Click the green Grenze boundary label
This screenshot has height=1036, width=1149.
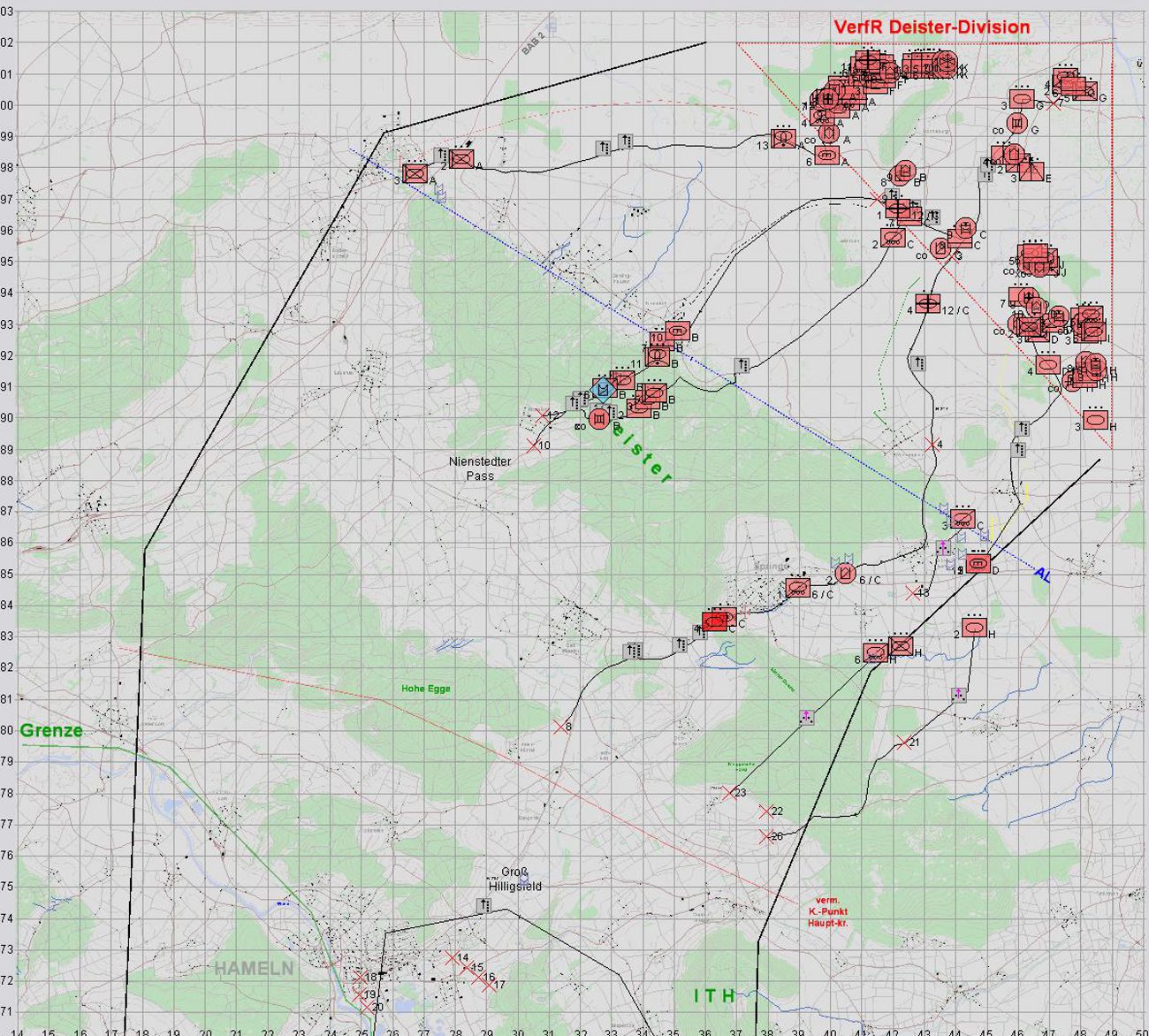point(51,730)
